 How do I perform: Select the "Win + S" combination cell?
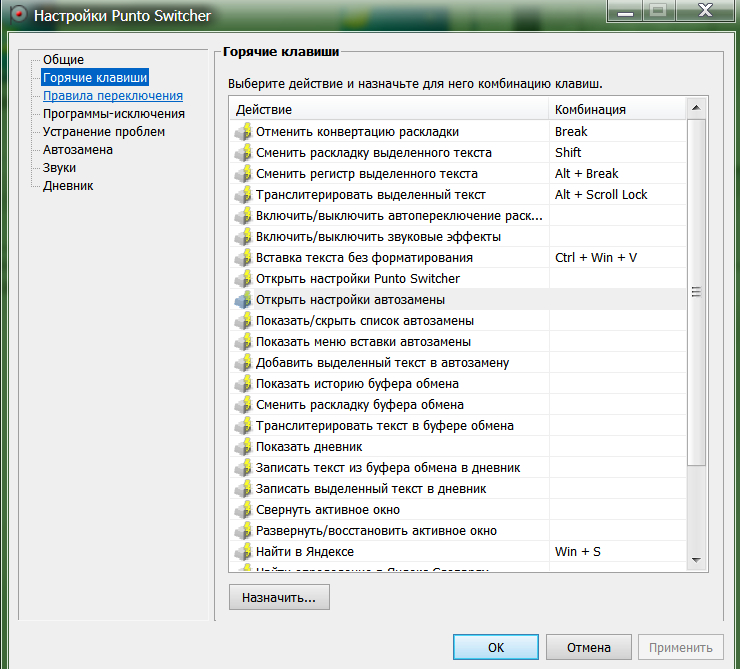617,552
